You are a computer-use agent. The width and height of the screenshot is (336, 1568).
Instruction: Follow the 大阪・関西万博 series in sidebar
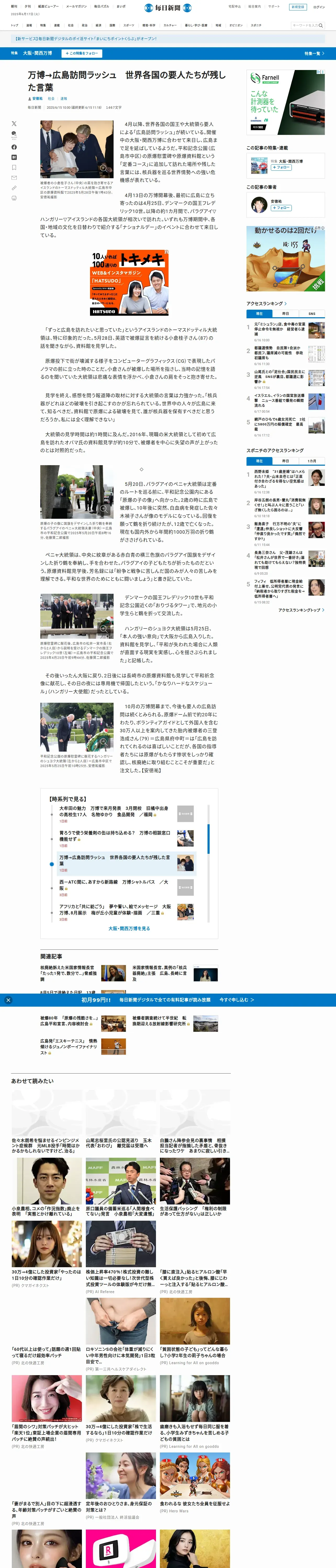click(281, 168)
